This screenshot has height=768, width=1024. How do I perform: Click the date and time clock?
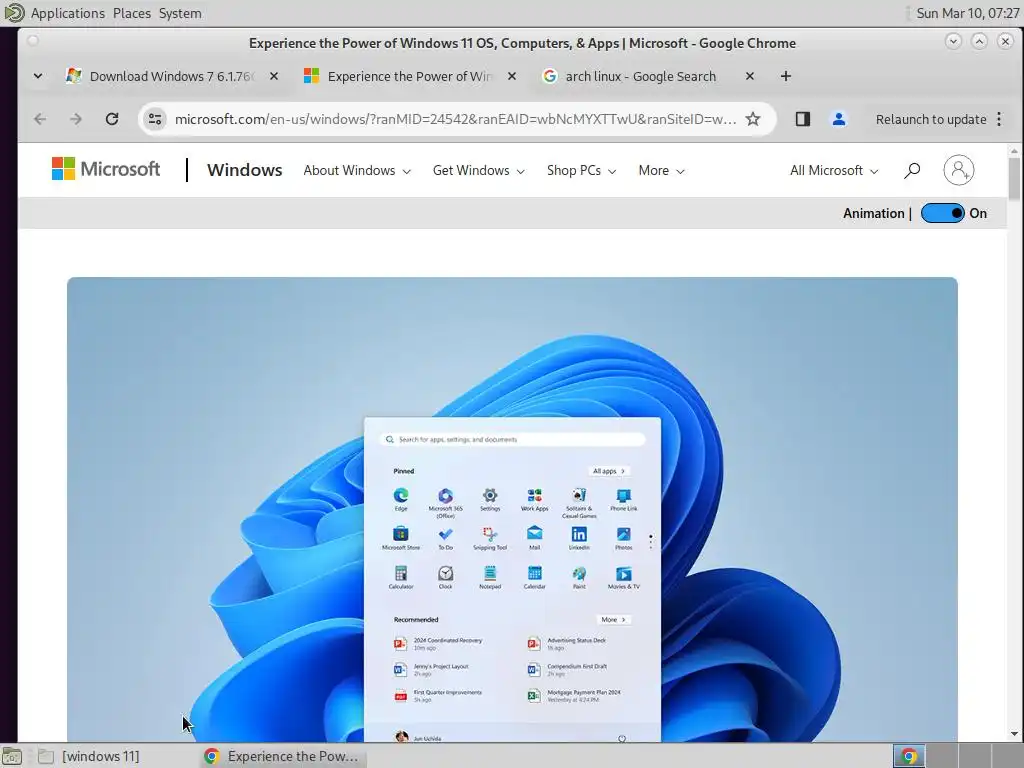(967, 13)
